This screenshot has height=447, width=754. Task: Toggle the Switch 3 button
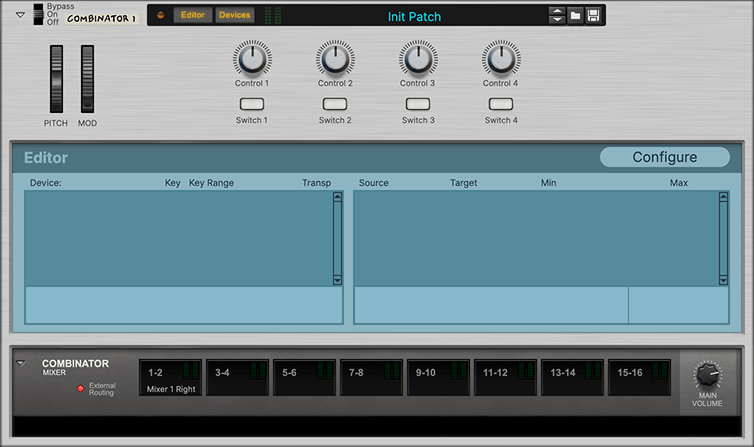418,104
